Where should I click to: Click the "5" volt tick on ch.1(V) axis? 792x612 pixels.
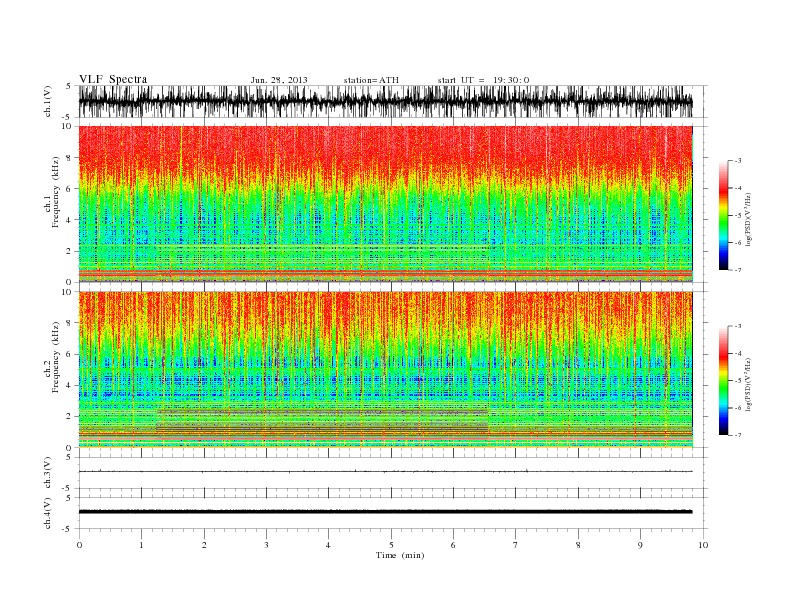(69, 86)
